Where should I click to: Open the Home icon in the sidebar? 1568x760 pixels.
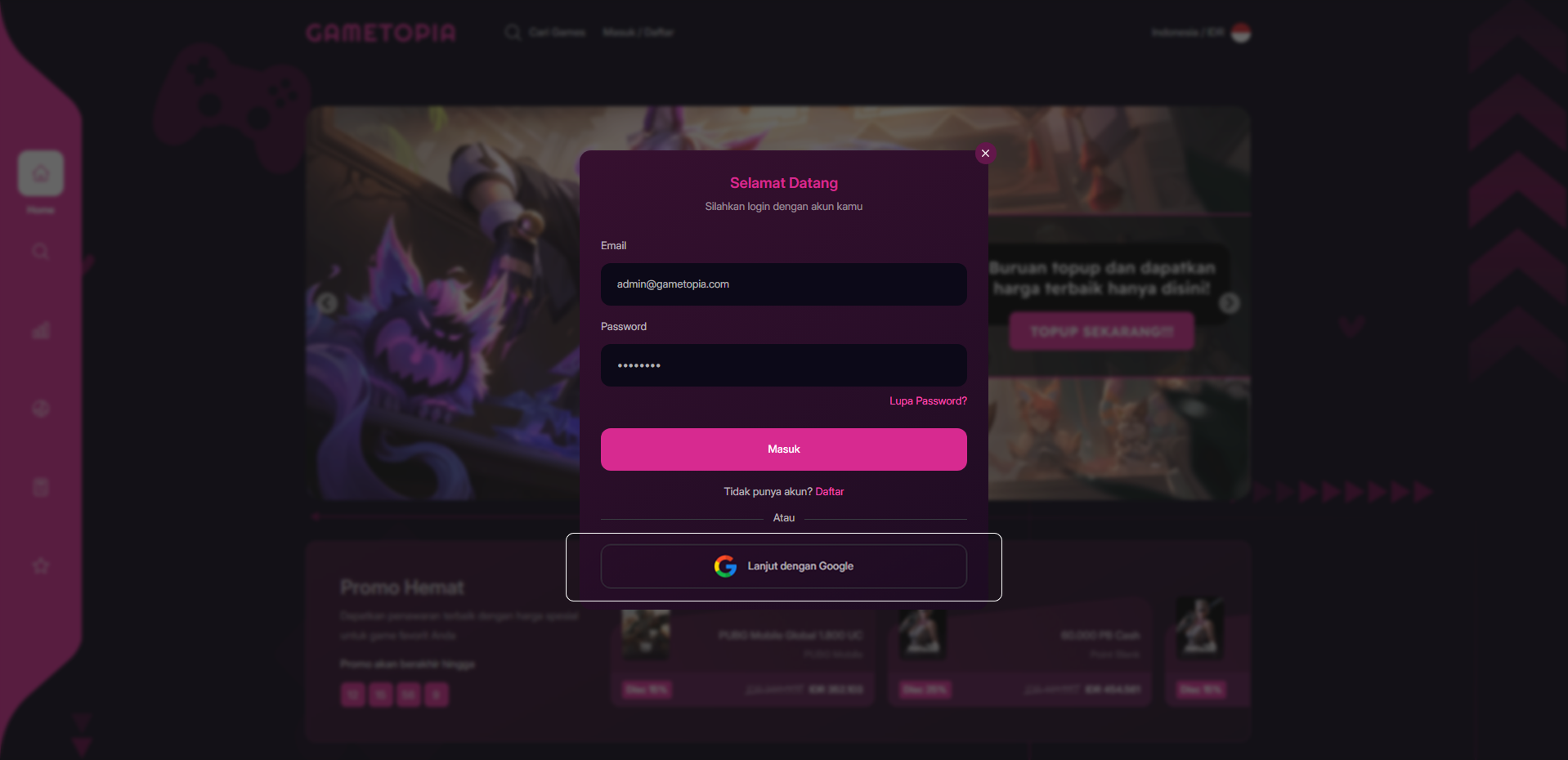click(41, 173)
